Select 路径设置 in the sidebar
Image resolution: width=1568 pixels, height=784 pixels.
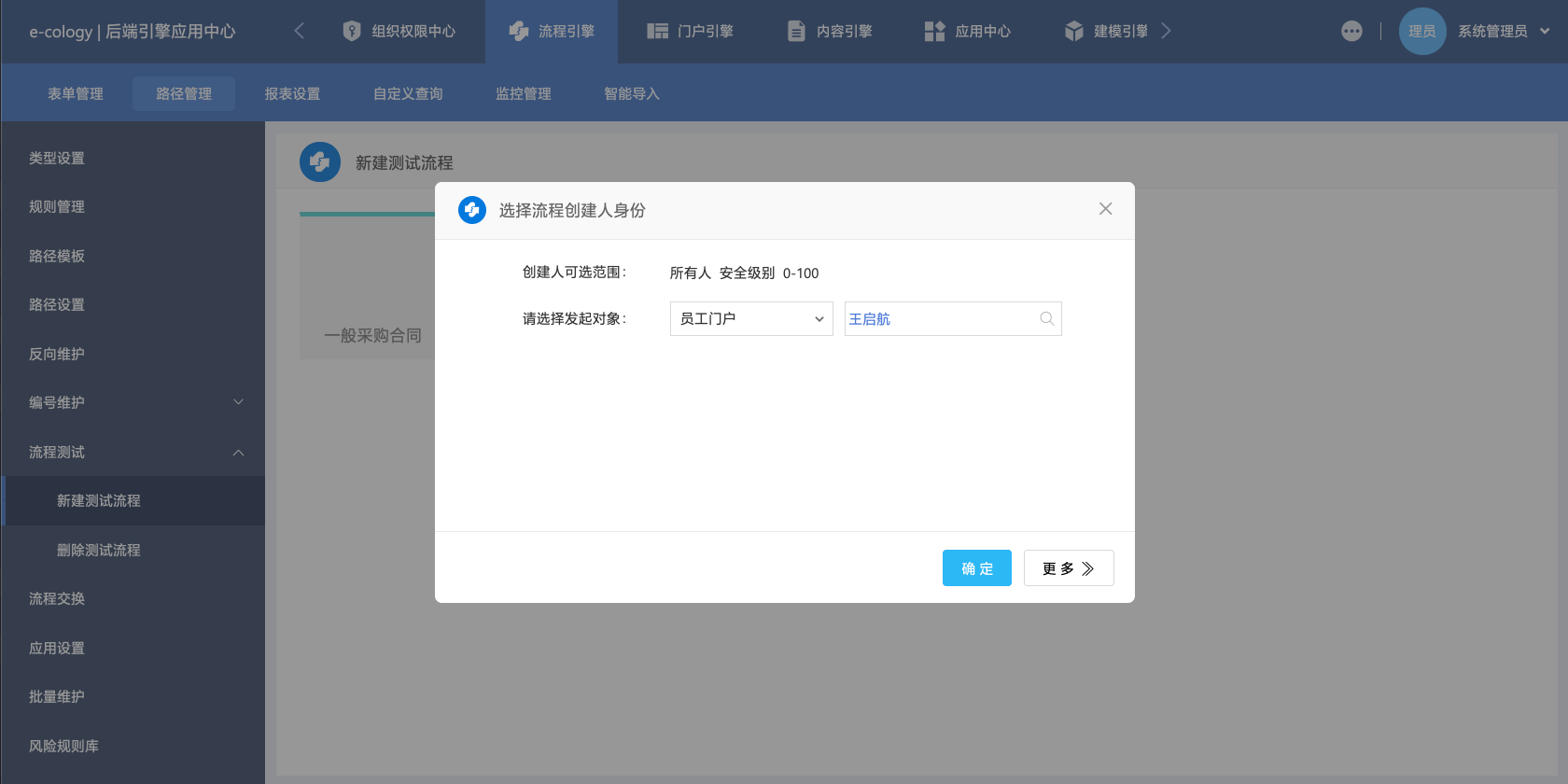(133, 304)
